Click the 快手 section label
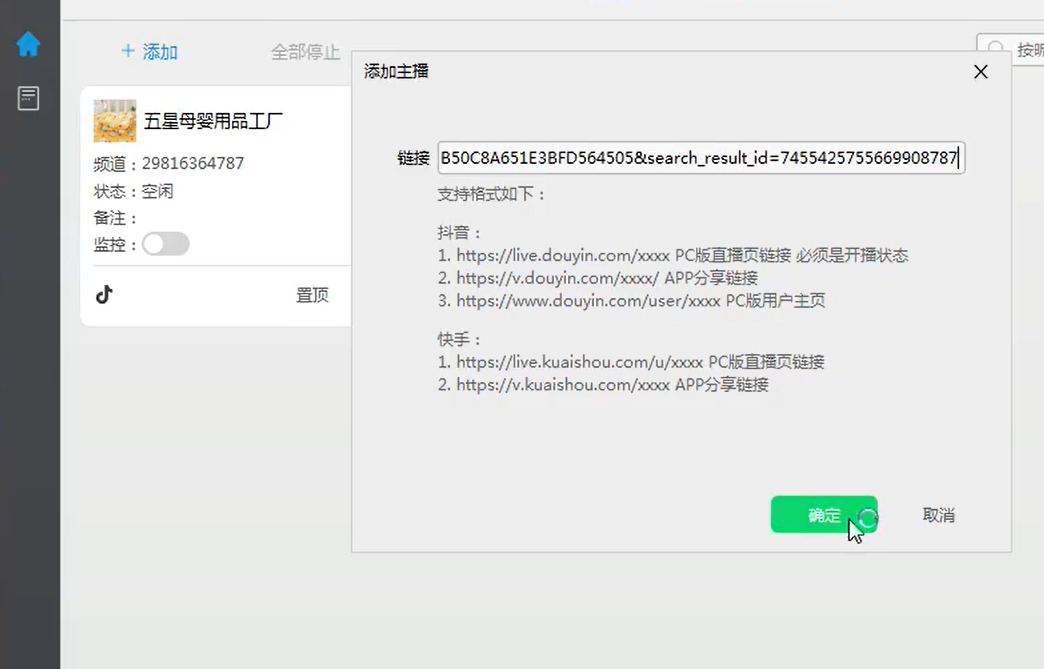This screenshot has width=1044, height=669. click(459, 339)
